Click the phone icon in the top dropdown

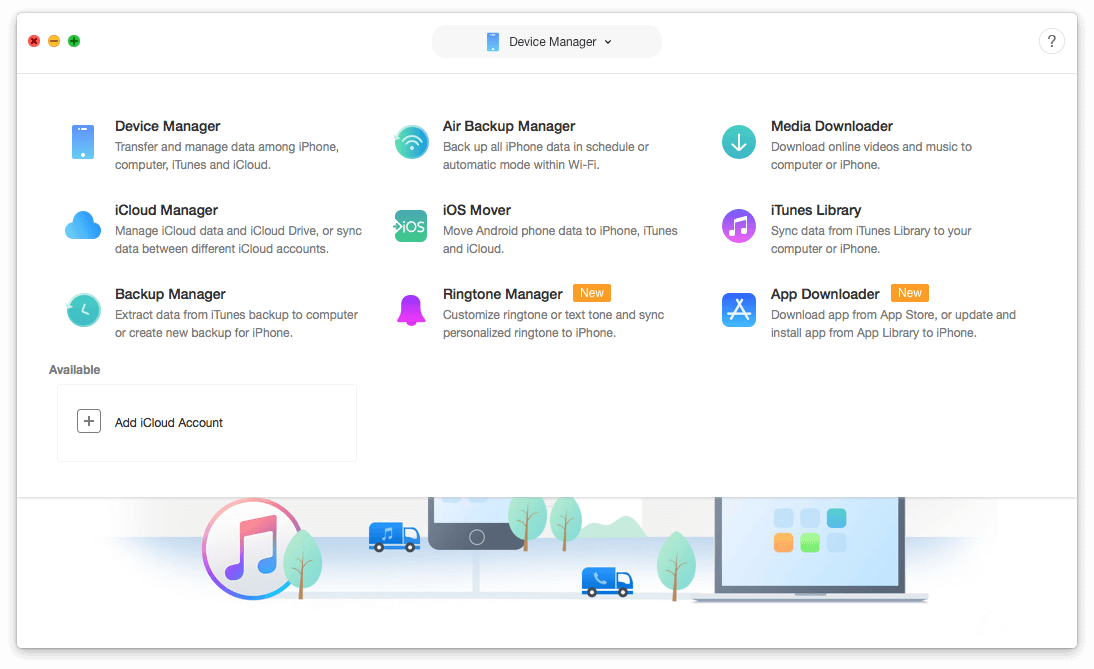pos(493,42)
